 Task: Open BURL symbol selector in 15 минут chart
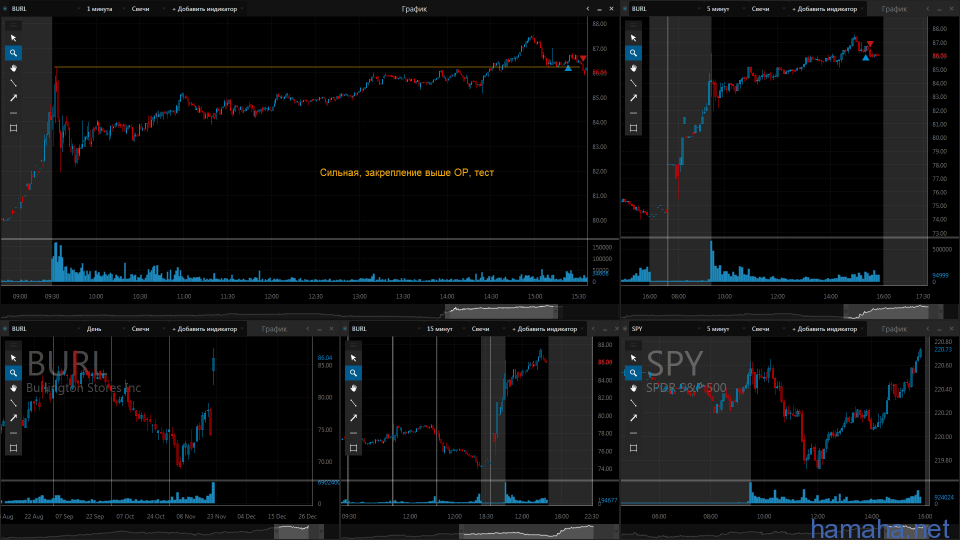click(x=384, y=329)
